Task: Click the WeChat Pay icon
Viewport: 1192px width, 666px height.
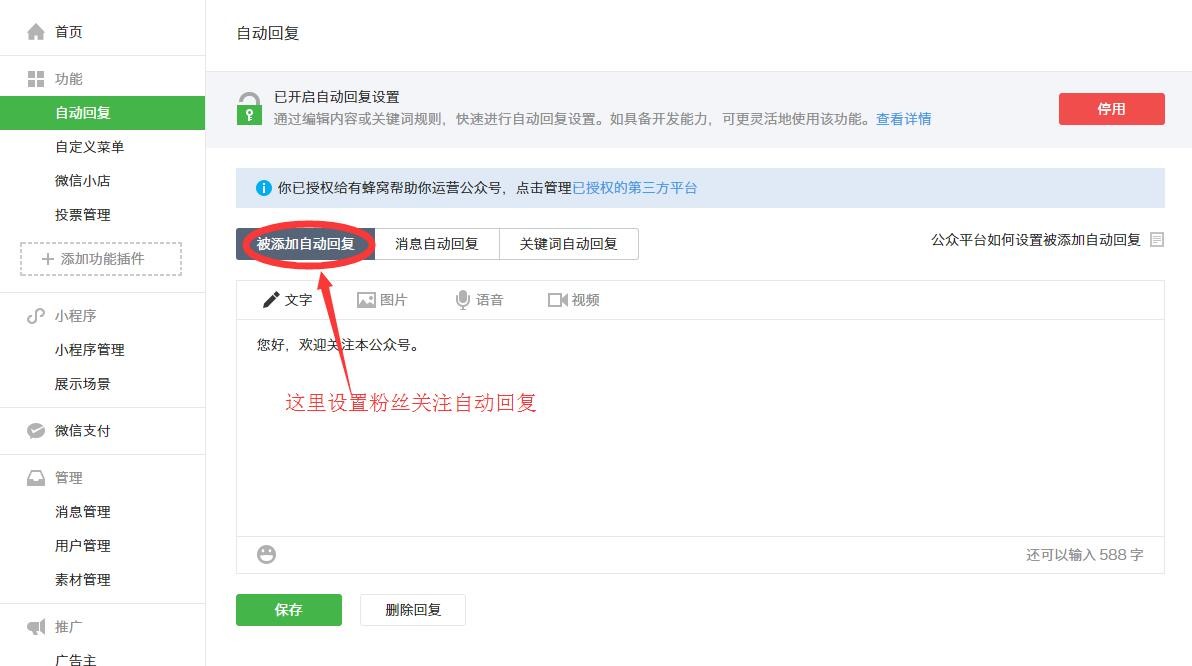Action: (x=36, y=430)
